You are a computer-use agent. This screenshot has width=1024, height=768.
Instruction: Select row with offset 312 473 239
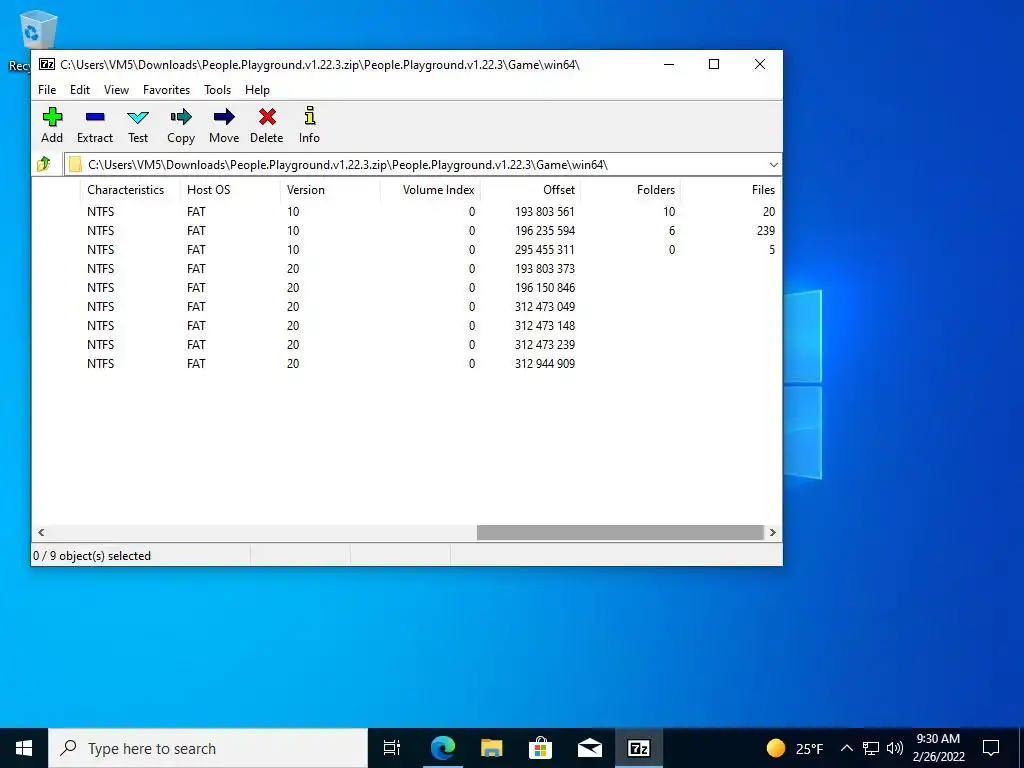406,344
